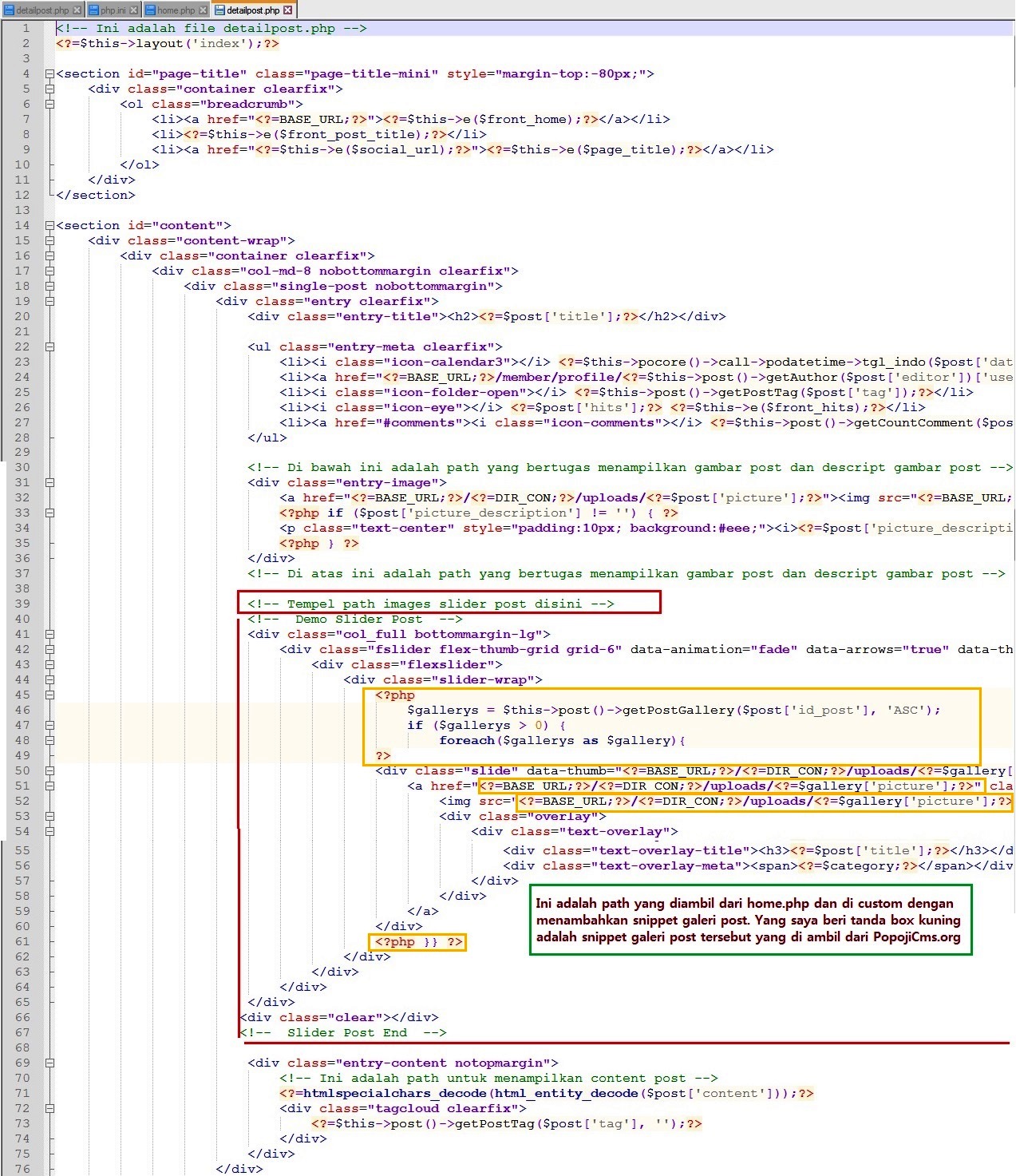Click the disk icon on active detailpost.php tab
This screenshot has width=1016, height=1176.
[x=220, y=10]
